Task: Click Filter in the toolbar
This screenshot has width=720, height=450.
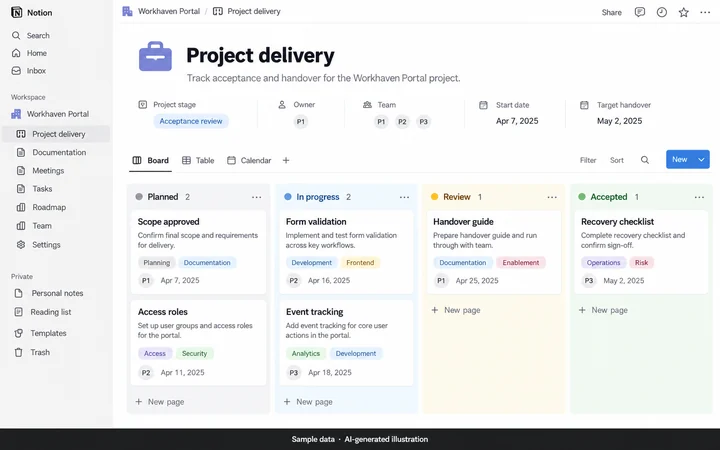Action: click(588, 160)
